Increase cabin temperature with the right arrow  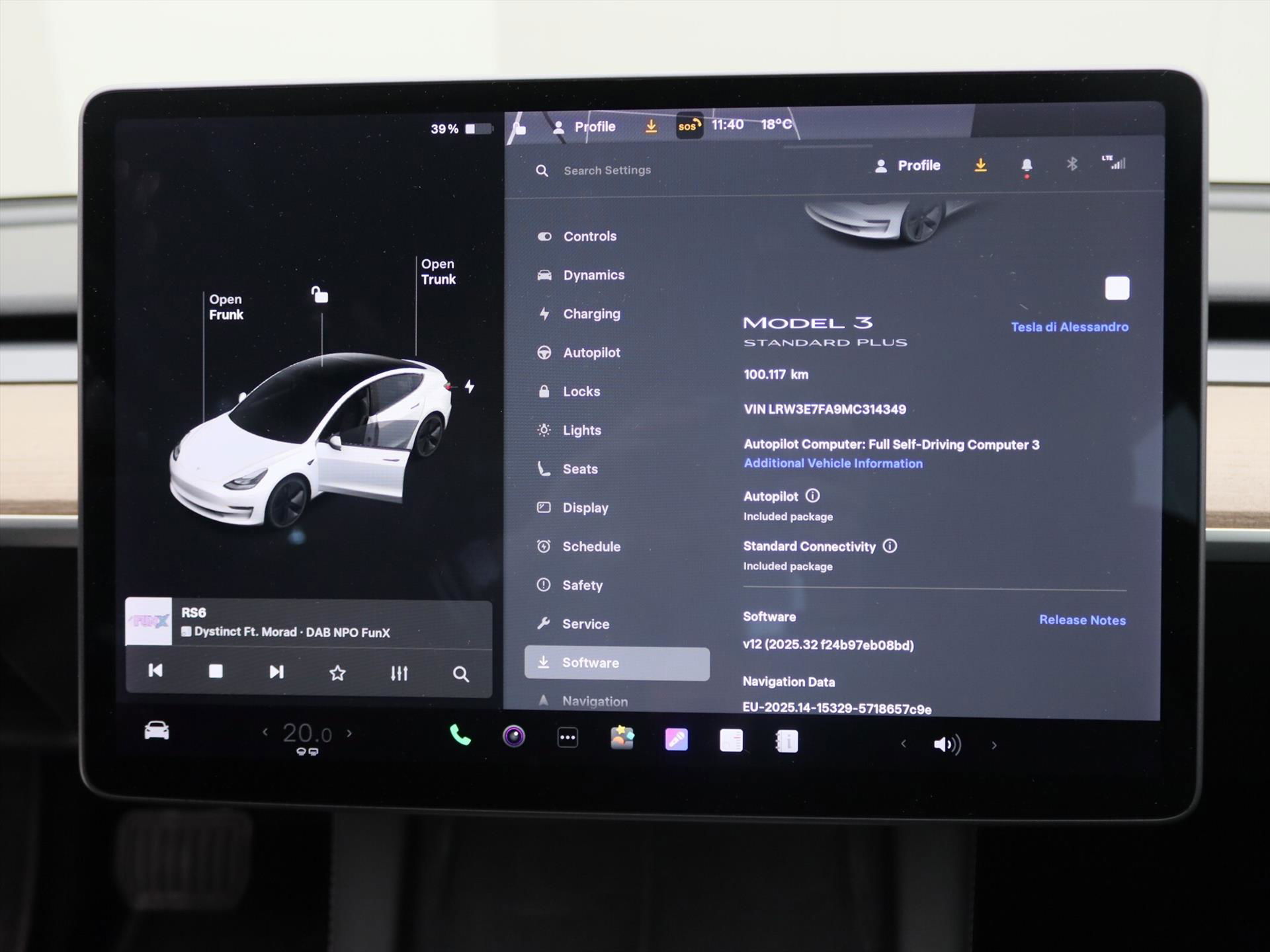[349, 733]
